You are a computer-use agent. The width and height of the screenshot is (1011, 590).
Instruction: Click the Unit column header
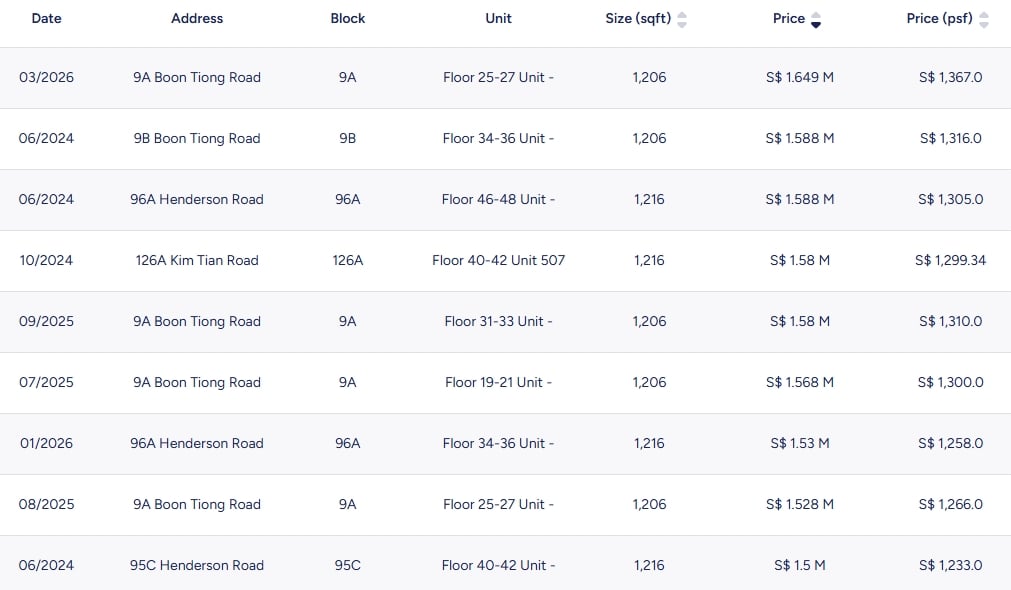click(x=498, y=18)
